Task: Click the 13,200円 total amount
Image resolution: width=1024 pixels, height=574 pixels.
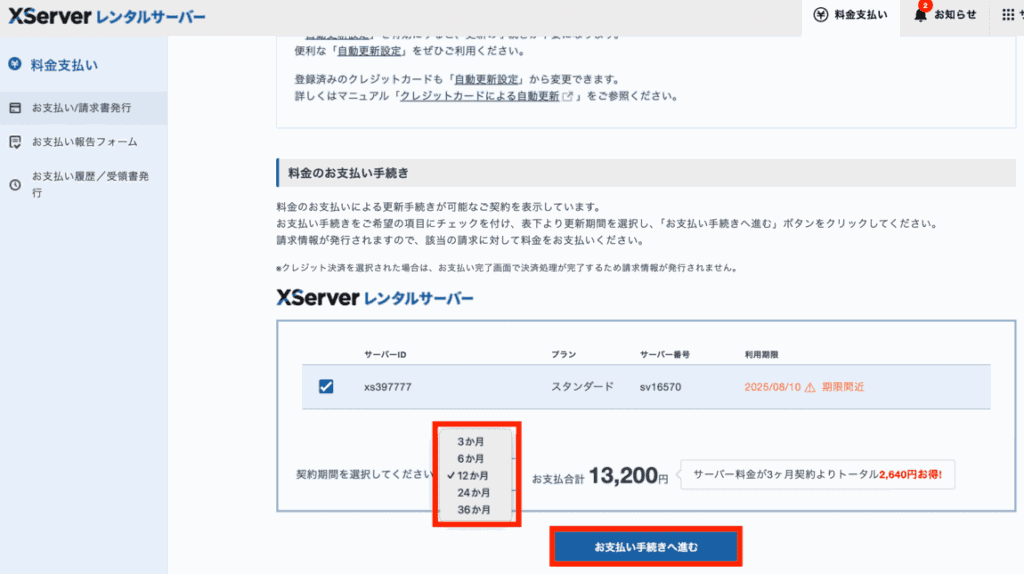Action: [x=628, y=475]
